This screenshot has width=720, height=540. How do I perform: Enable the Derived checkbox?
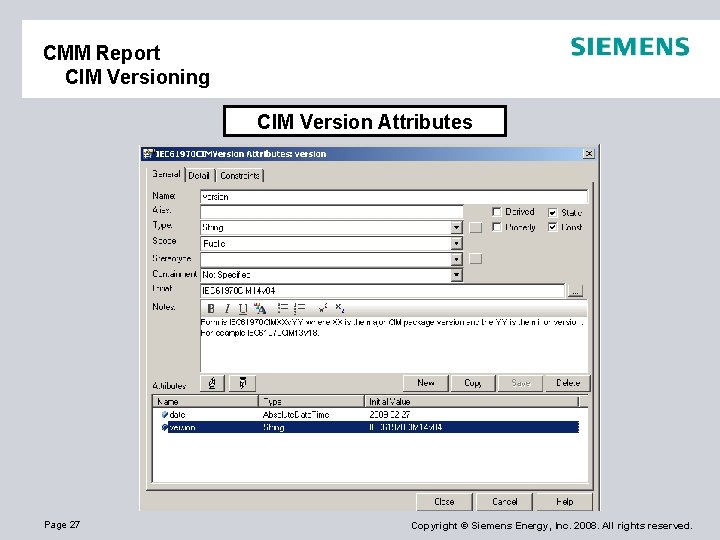[x=496, y=212]
